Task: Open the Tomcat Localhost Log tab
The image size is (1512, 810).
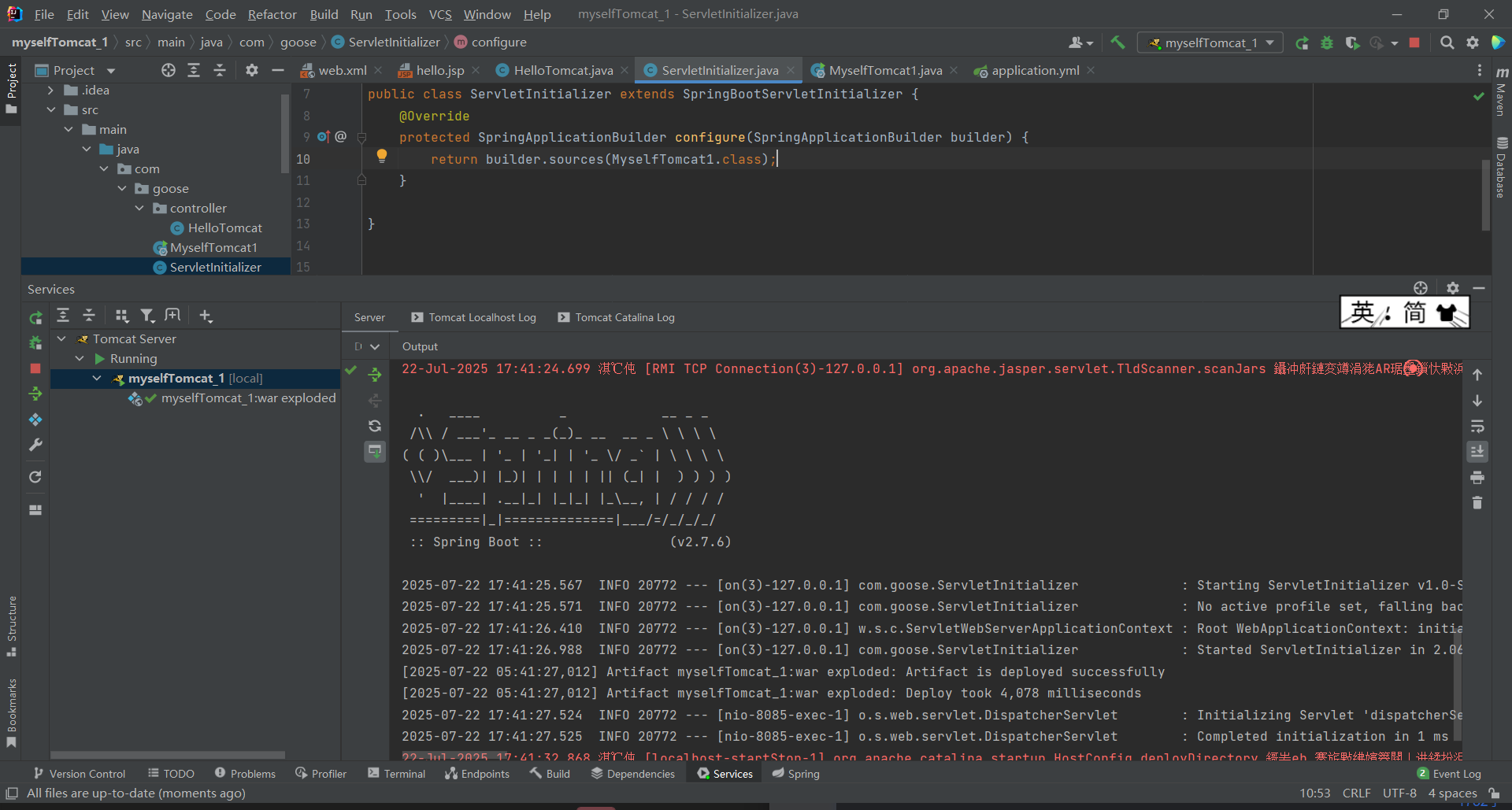Action: [x=473, y=317]
